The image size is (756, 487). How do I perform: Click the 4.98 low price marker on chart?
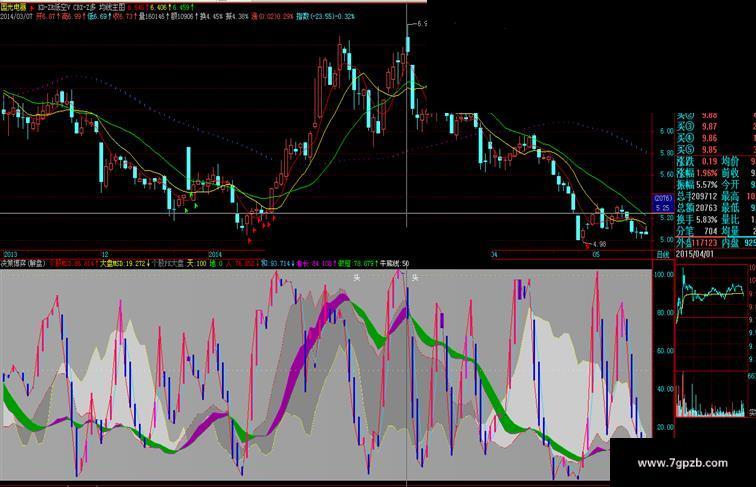coord(599,244)
